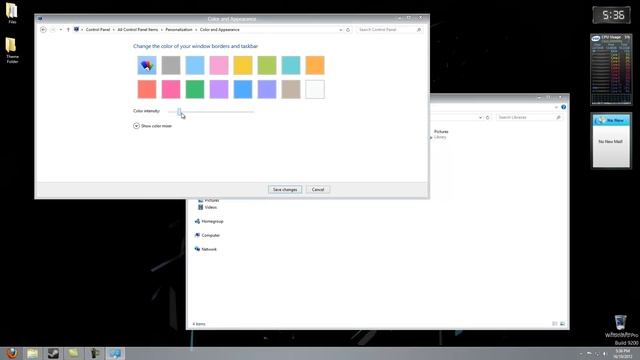Switch Libraries window to large icons view
Viewport: 640px width, 360px height.
click(x=562, y=324)
